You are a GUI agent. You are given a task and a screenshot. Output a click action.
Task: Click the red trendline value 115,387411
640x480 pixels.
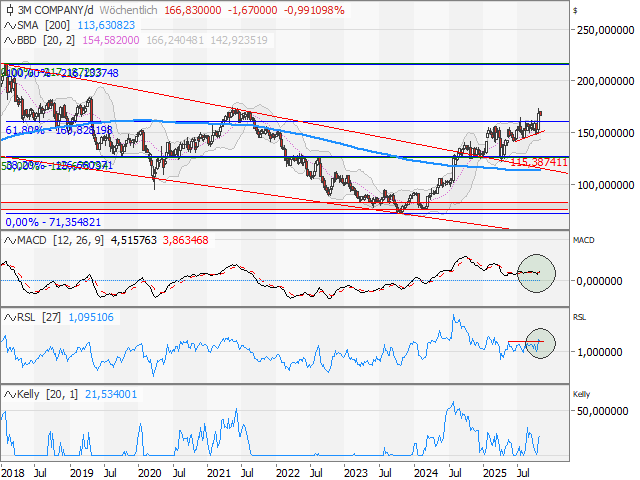pos(539,162)
